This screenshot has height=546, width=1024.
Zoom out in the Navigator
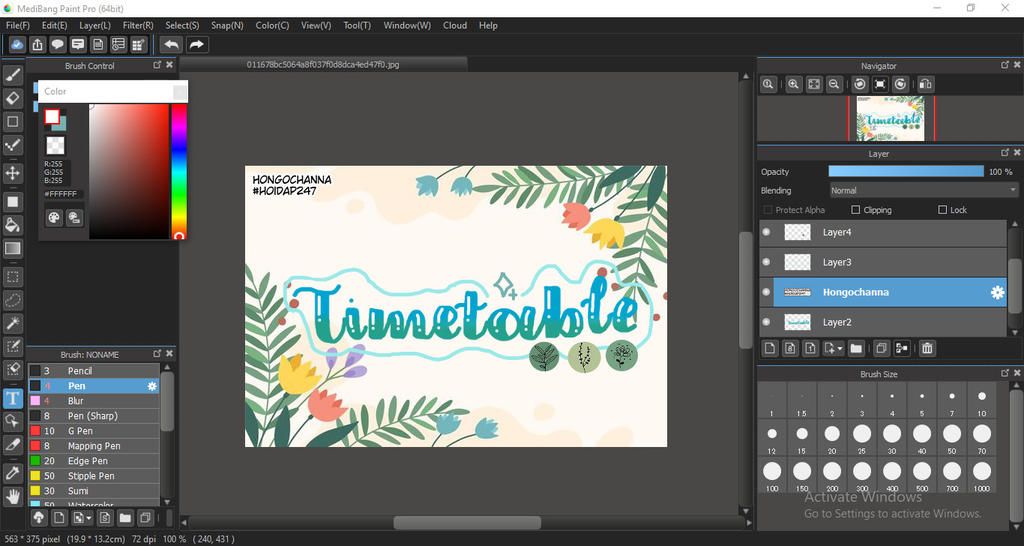coord(833,84)
